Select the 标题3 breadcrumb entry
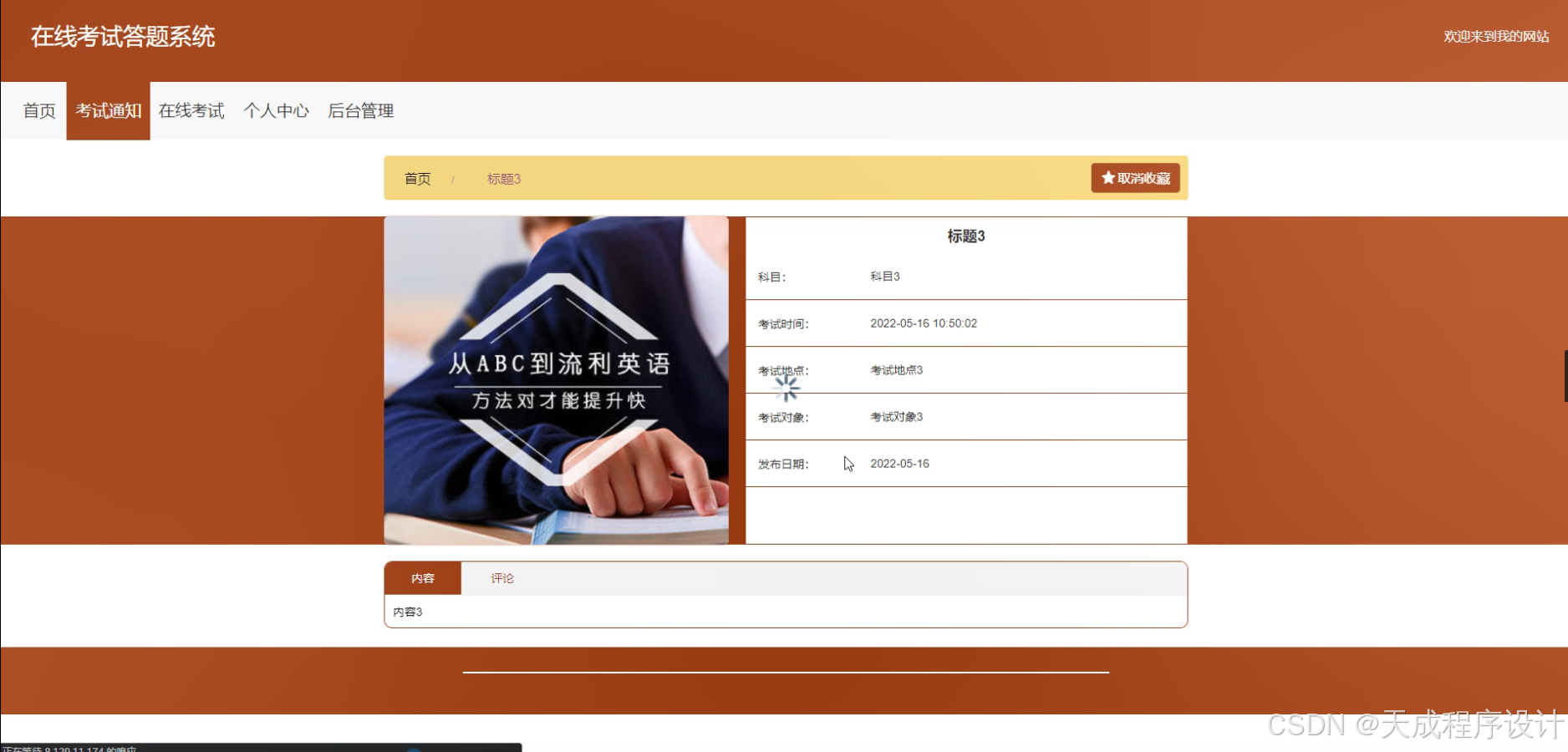 (x=503, y=178)
